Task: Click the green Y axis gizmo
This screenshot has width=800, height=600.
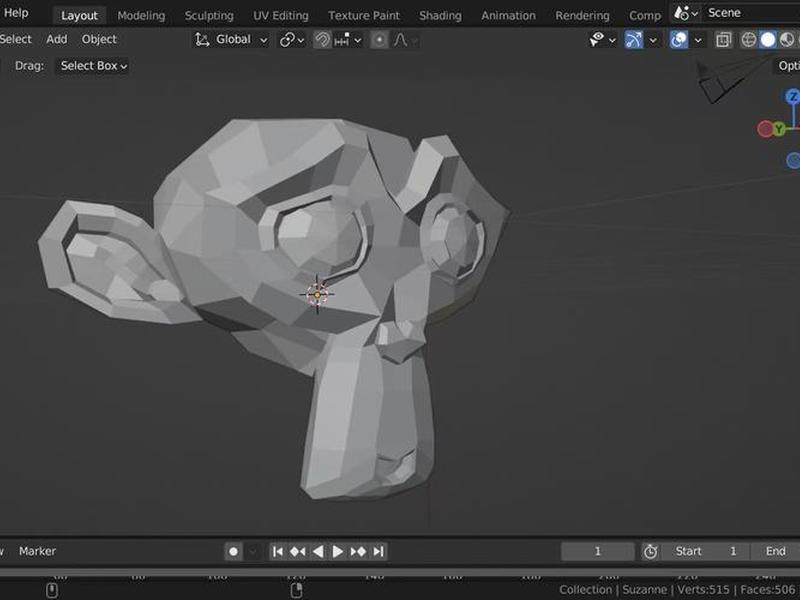Action: coord(779,129)
